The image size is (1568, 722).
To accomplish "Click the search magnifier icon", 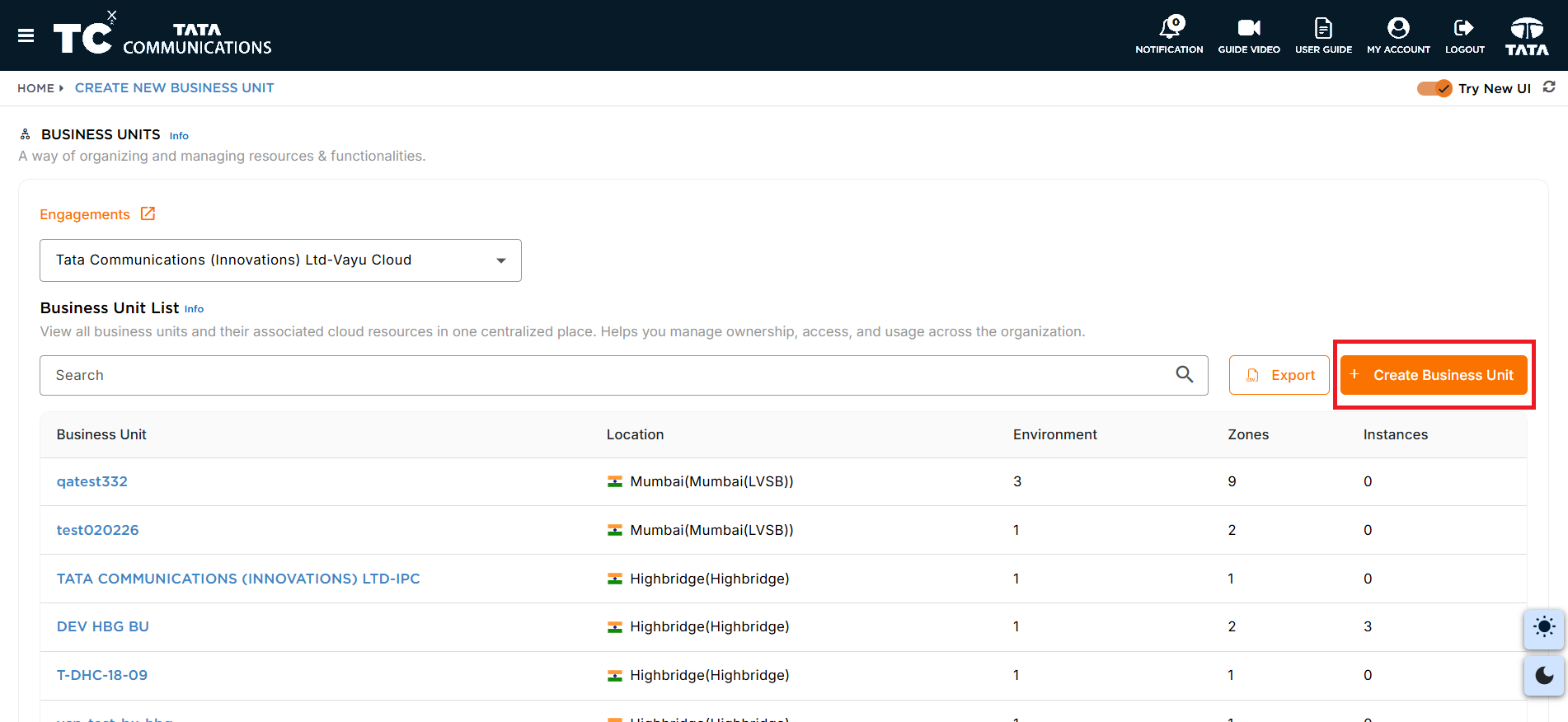I will tap(1185, 374).
